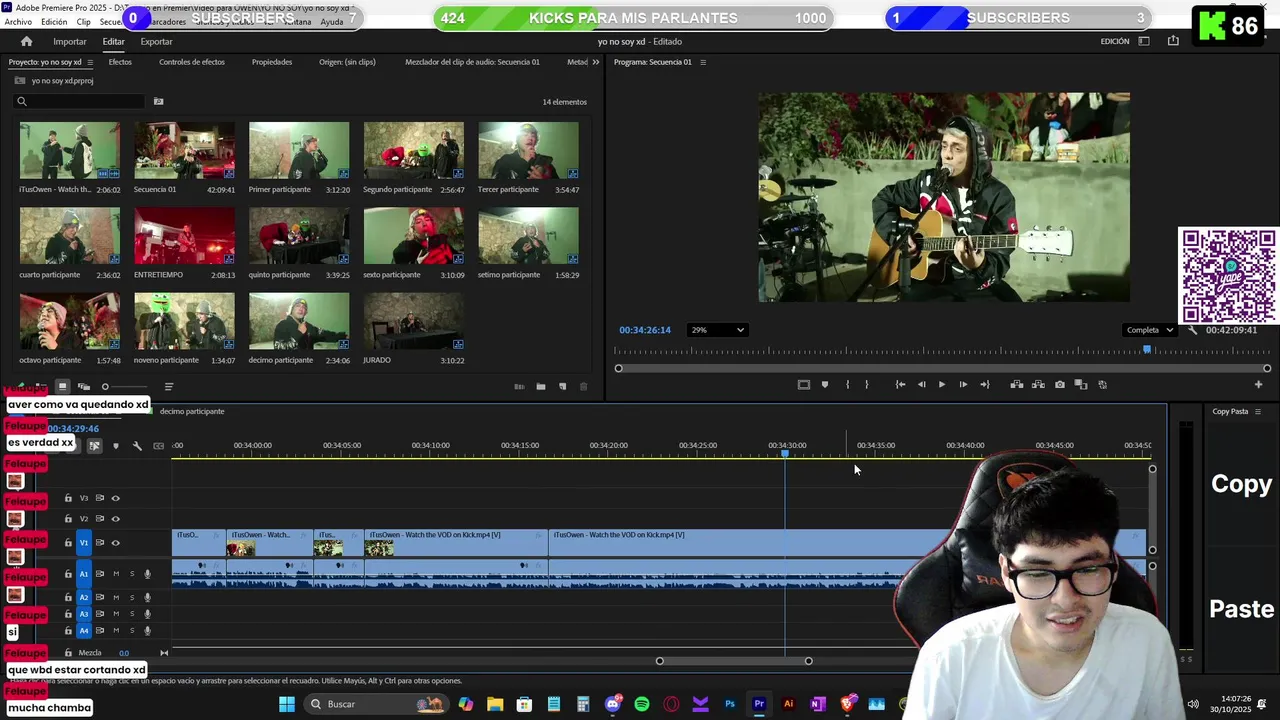Click the Extract button in Program monitor
This screenshot has width=1280, height=720.
pyautogui.click(x=1038, y=384)
